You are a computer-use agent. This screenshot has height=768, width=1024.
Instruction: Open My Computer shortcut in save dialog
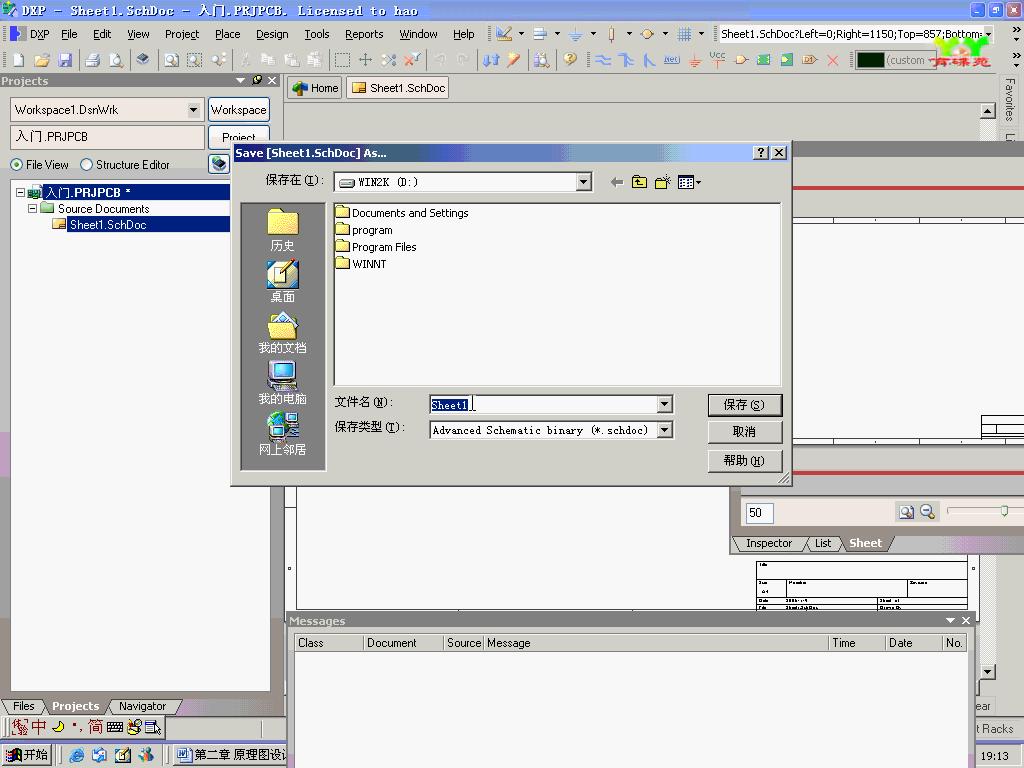point(282,383)
